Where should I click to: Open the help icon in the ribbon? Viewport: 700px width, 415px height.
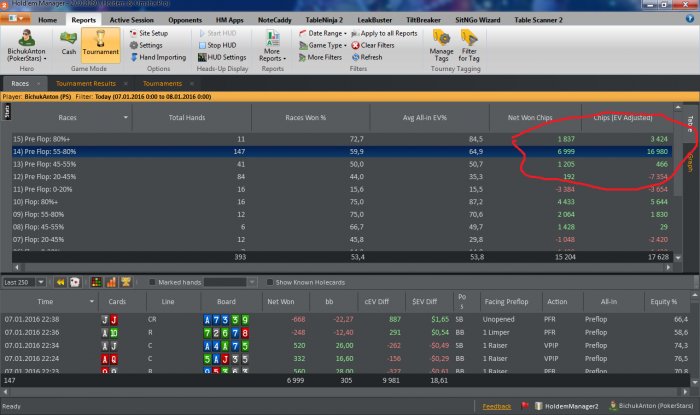click(x=690, y=19)
